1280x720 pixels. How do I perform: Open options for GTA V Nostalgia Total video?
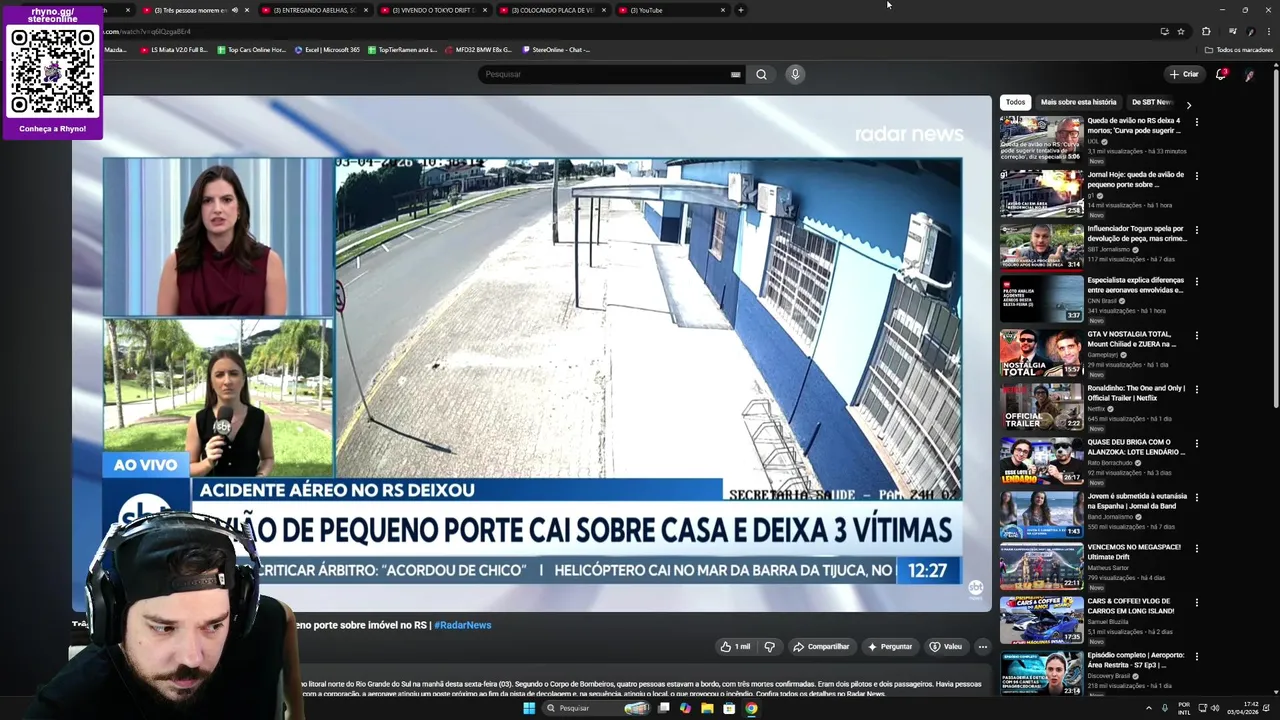(x=1196, y=336)
